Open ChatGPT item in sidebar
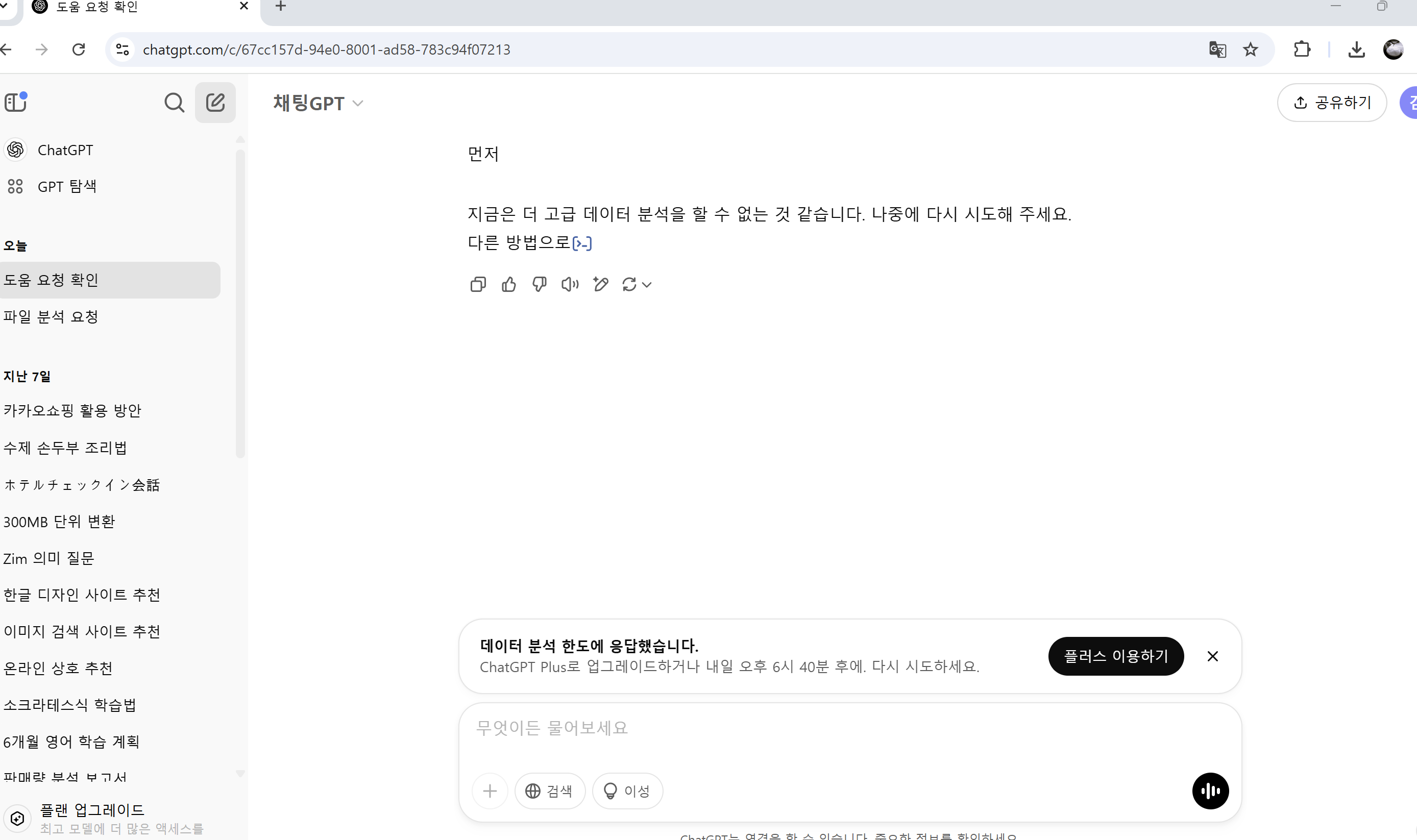1417x840 pixels. tap(109, 150)
